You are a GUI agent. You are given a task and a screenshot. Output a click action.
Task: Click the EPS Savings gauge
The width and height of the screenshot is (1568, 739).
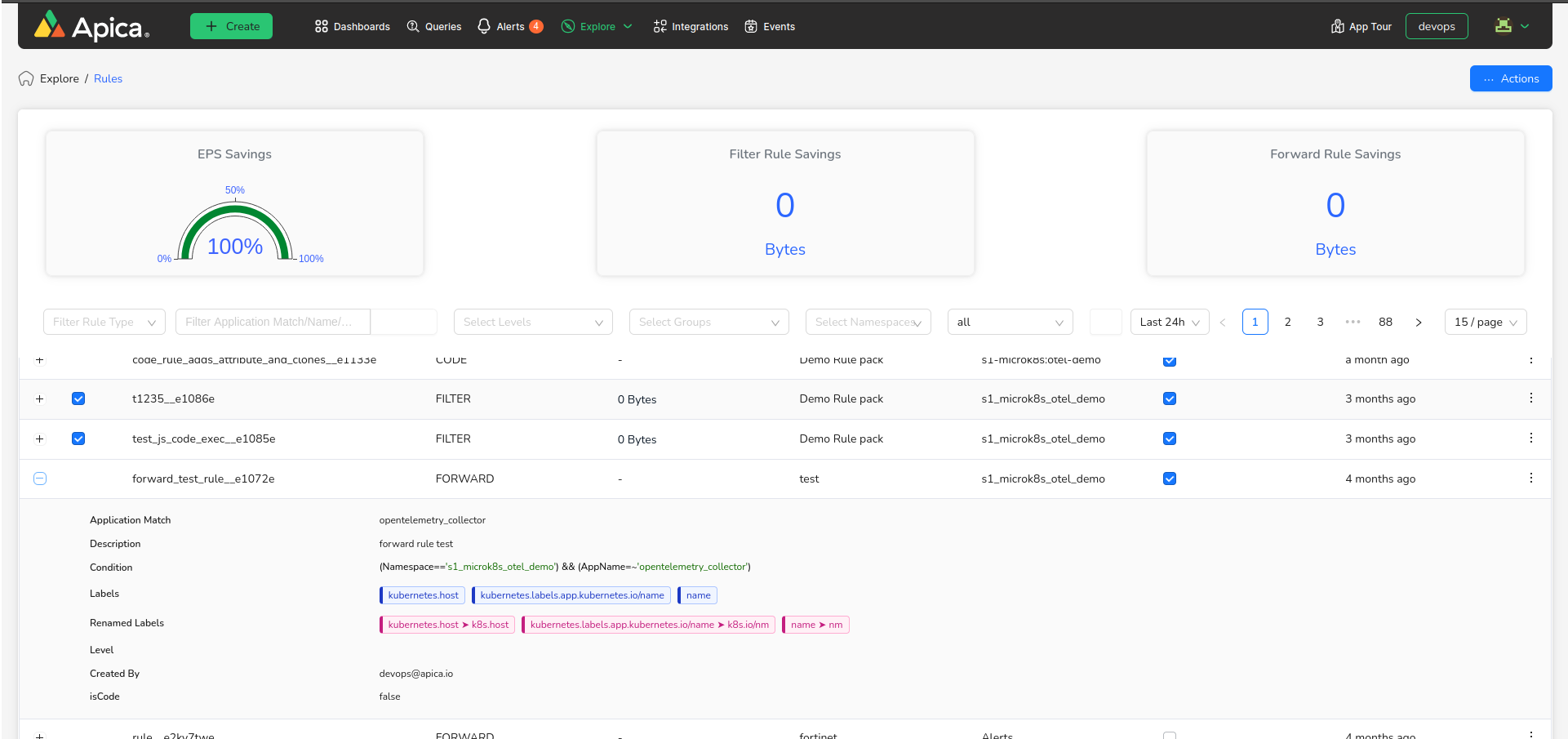(235, 233)
